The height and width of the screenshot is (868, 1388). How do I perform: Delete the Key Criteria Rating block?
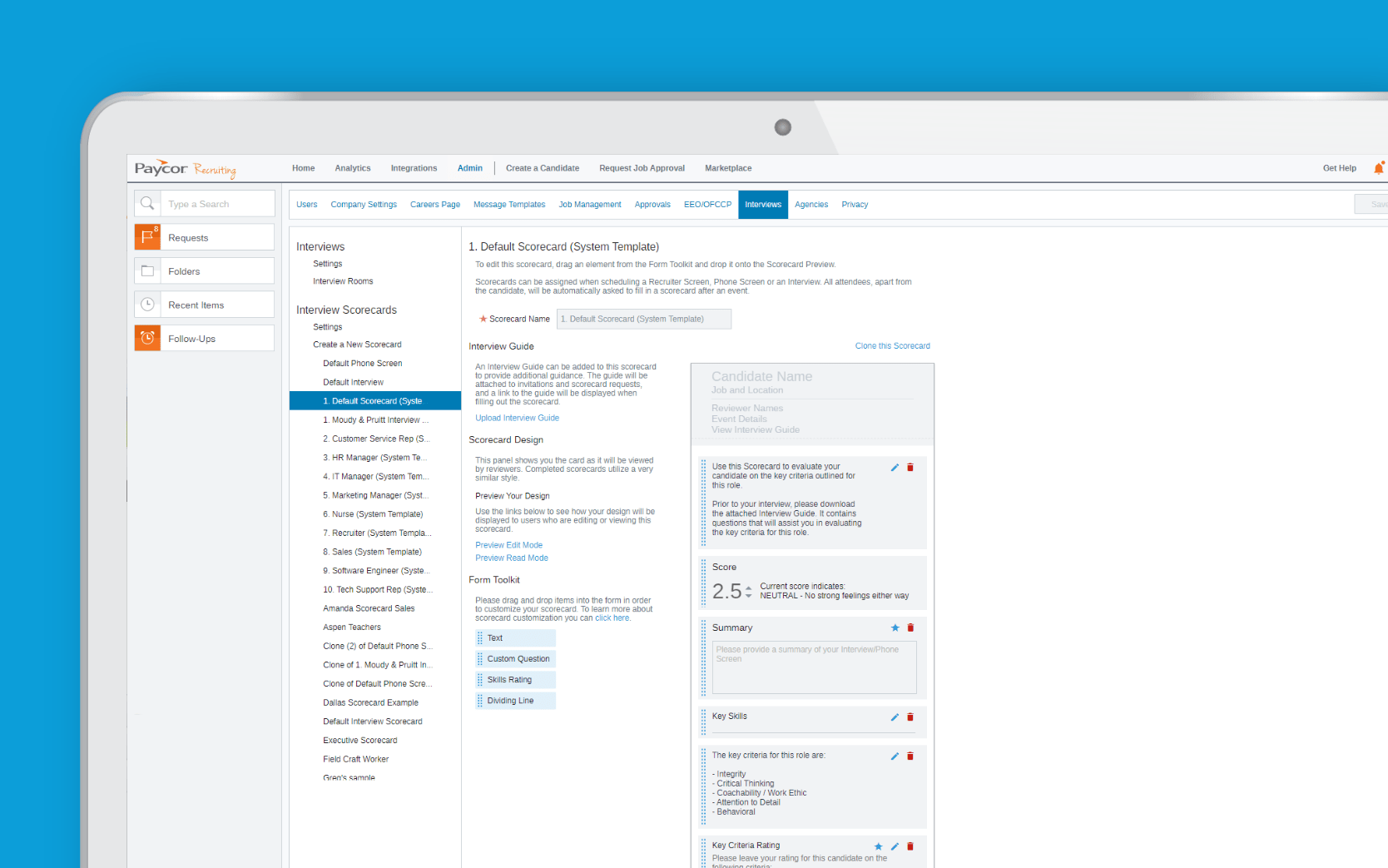[910, 846]
